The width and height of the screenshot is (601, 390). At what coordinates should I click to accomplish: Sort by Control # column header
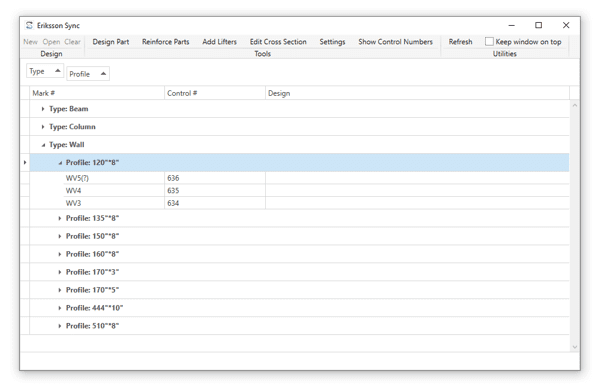click(215, 93)
